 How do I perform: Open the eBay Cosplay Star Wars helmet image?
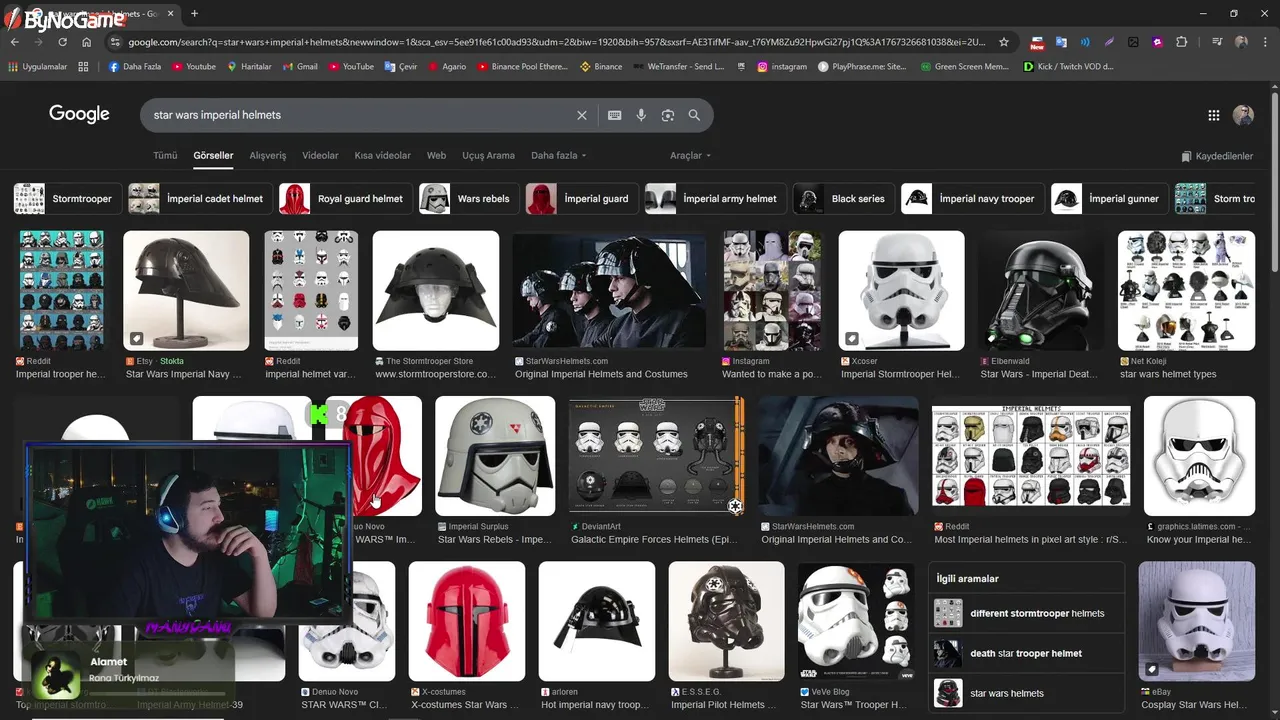[1197, 621]
